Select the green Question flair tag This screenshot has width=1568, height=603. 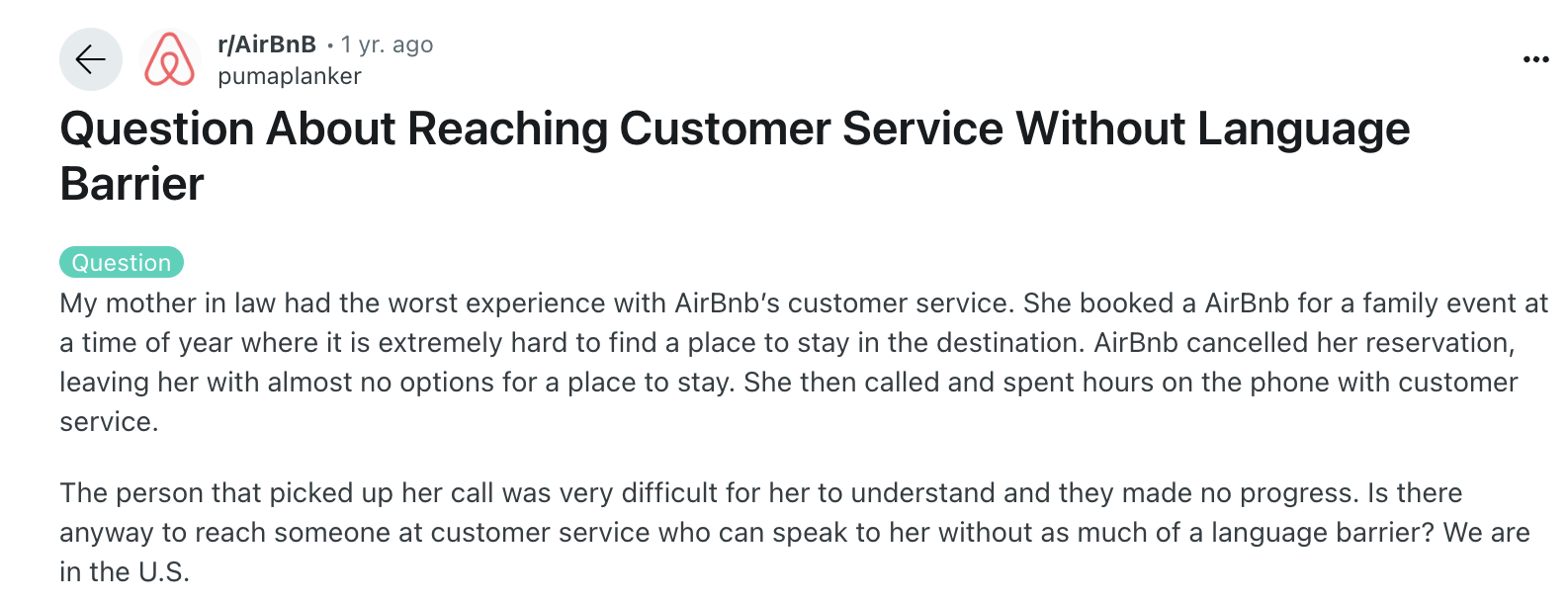coord(122,262)
